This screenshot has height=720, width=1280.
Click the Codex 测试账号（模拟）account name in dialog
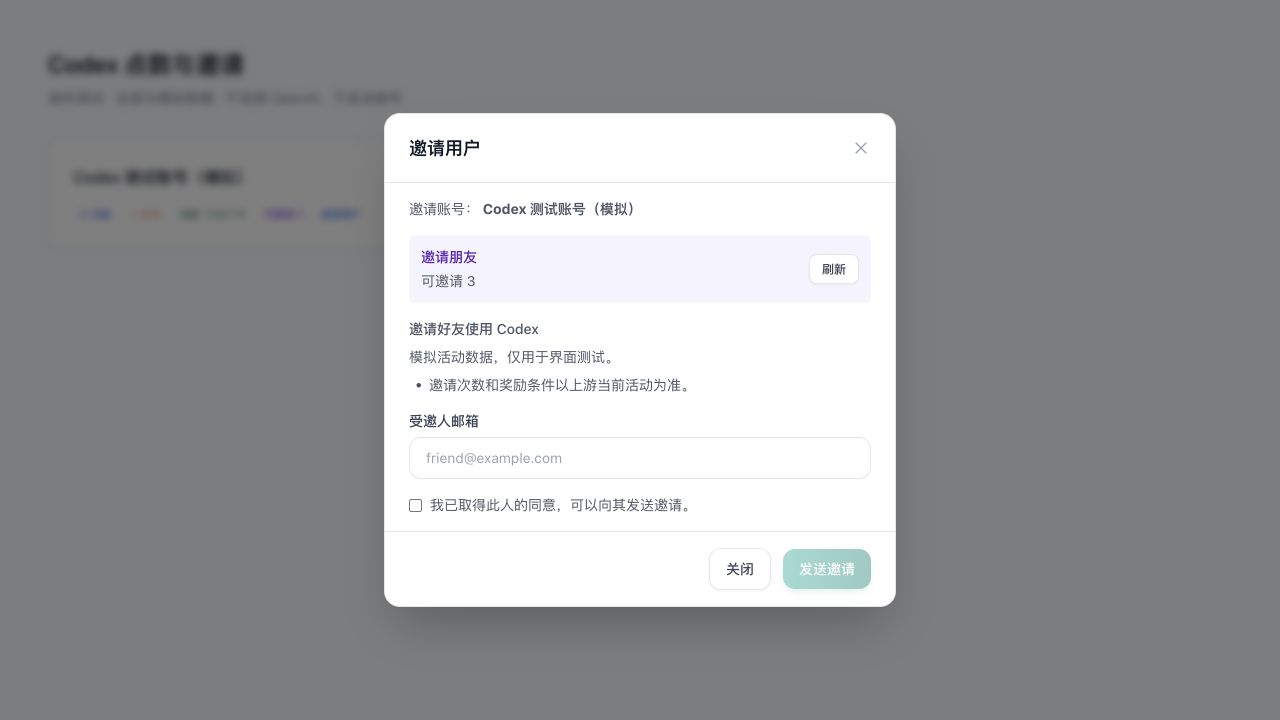[561, 209]
